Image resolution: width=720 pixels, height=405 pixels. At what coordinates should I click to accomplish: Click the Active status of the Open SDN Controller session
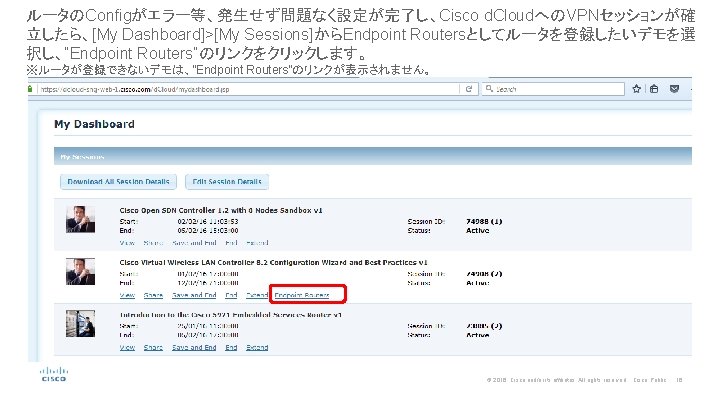pyautogui.click(x=478, y=231)
